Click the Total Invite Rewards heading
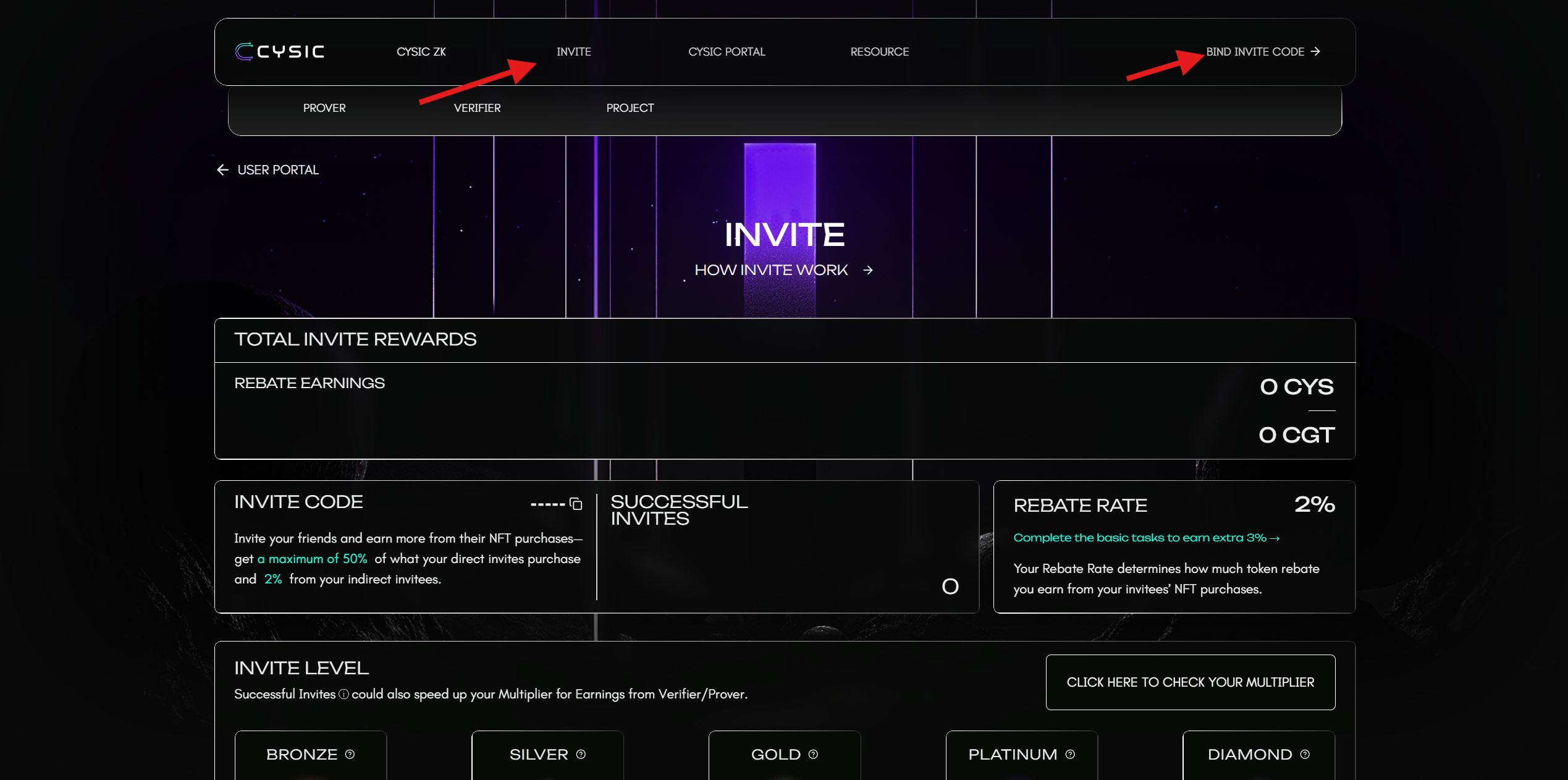1568x780 pixels. (x=355, y=339)
